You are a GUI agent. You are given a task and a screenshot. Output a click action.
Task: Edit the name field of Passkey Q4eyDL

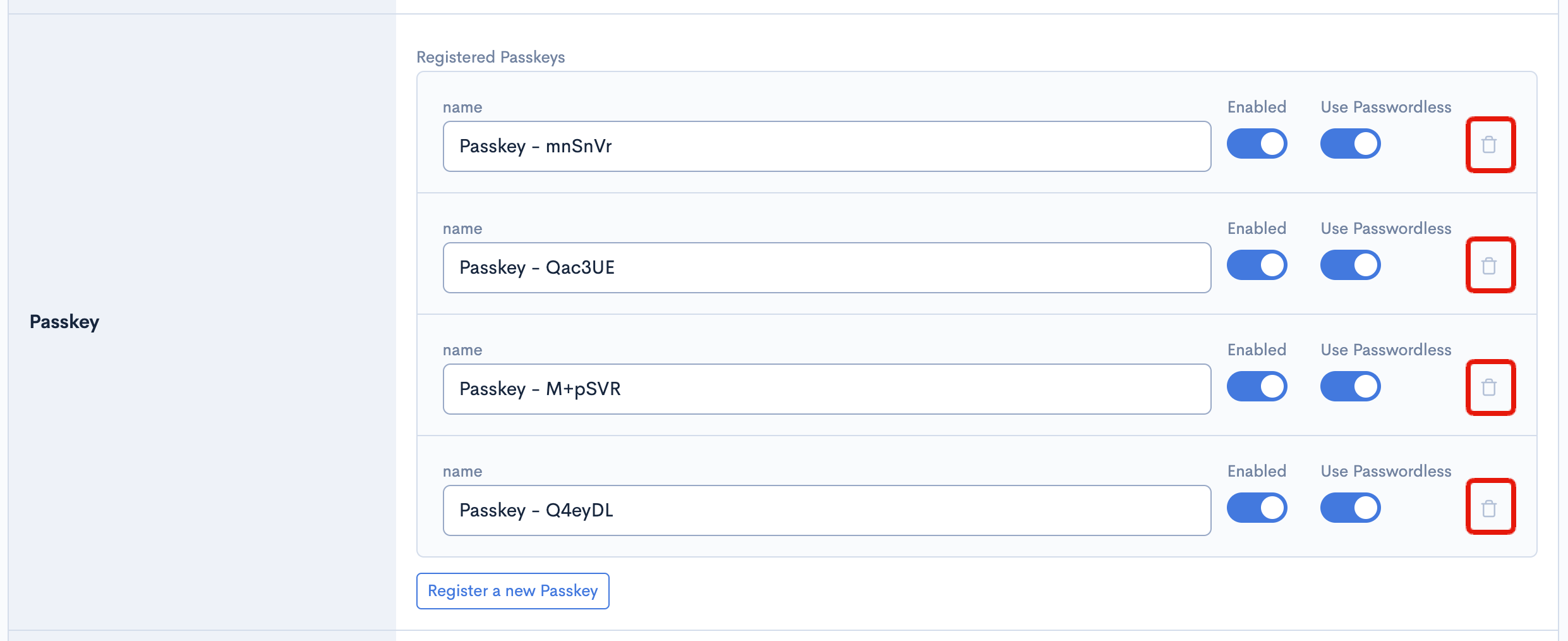click(826, 511)
